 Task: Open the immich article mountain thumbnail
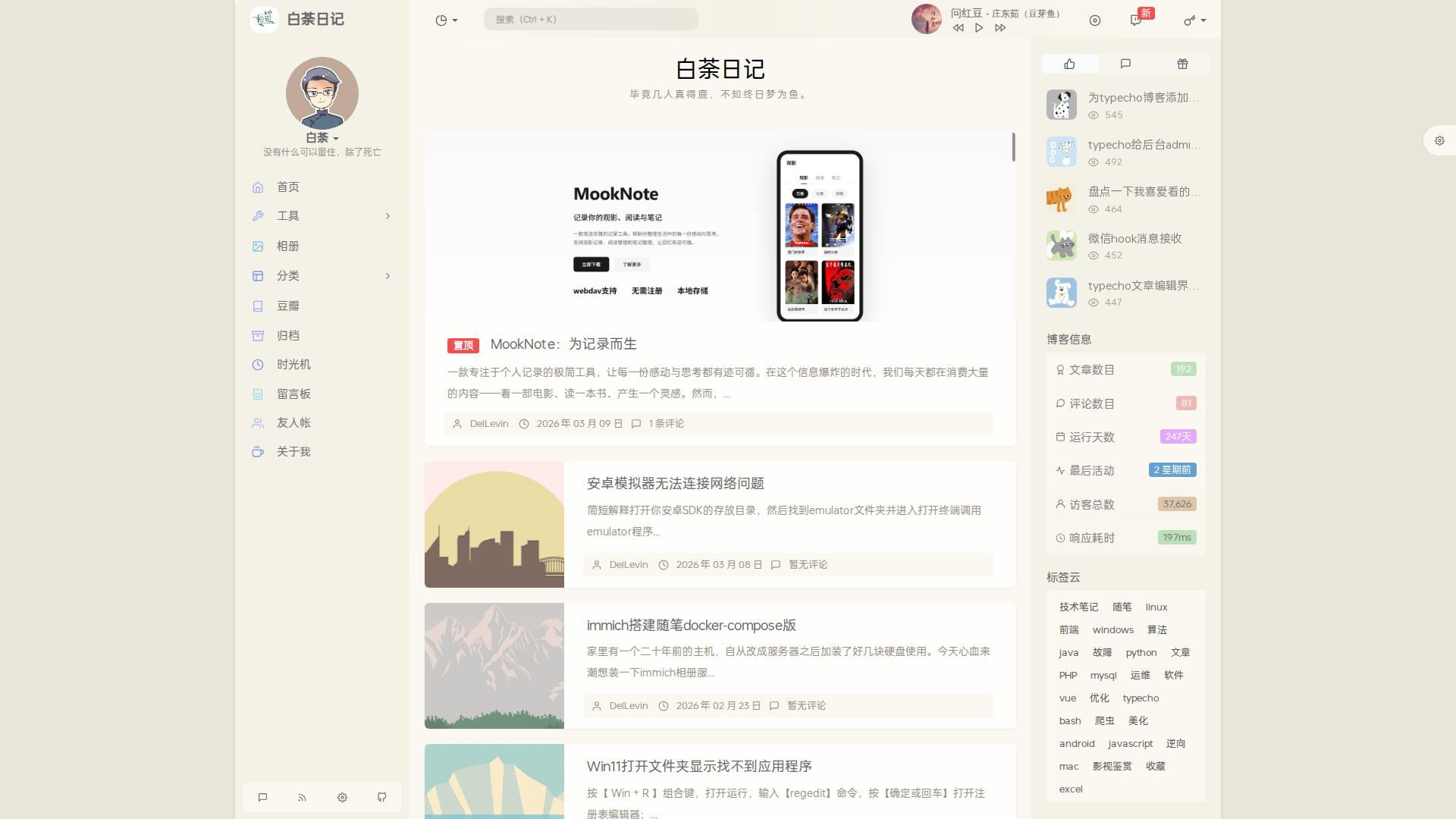click(494, 666)
